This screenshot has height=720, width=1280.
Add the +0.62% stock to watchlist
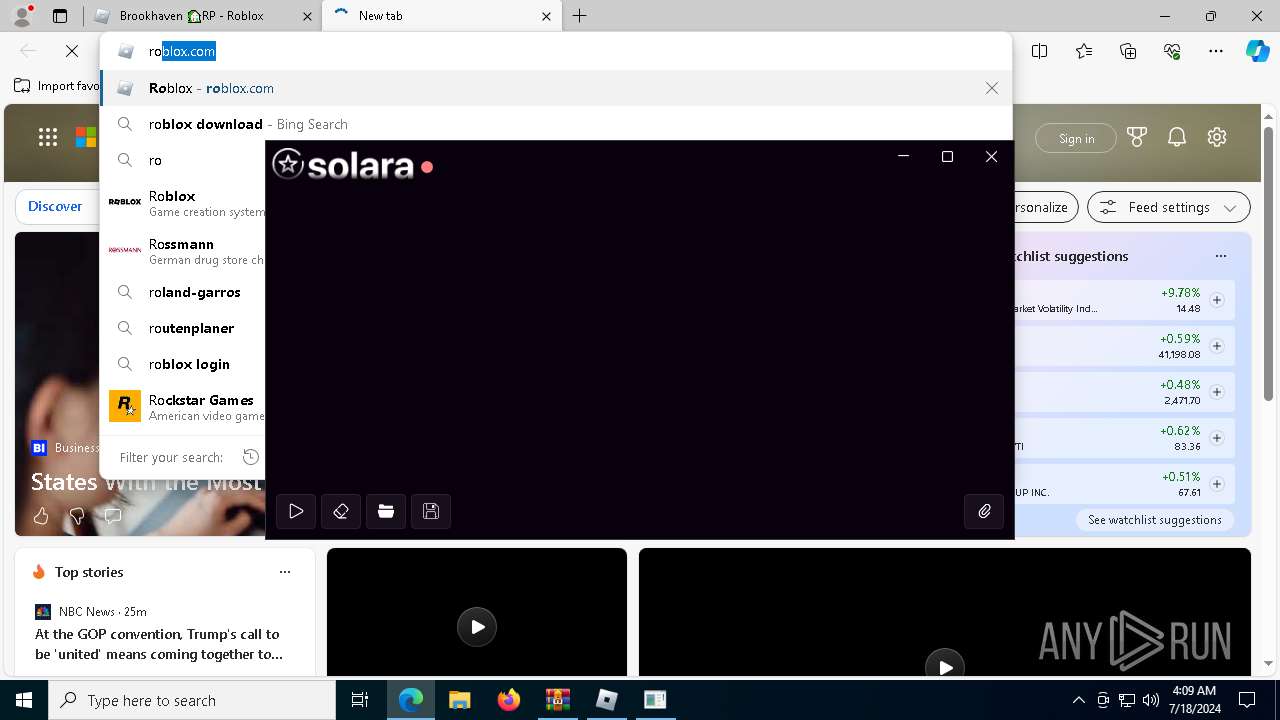click(x=1216, y=438)
